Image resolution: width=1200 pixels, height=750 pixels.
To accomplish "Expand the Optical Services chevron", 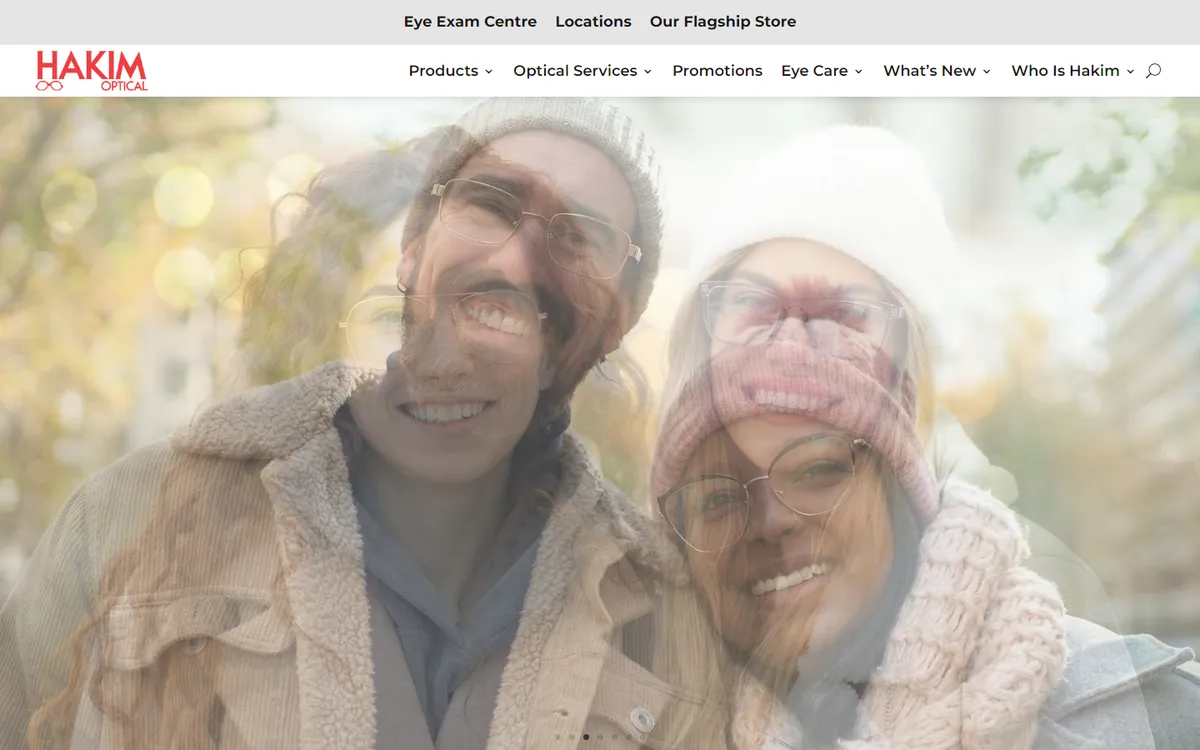I will (x=648, y=72).
